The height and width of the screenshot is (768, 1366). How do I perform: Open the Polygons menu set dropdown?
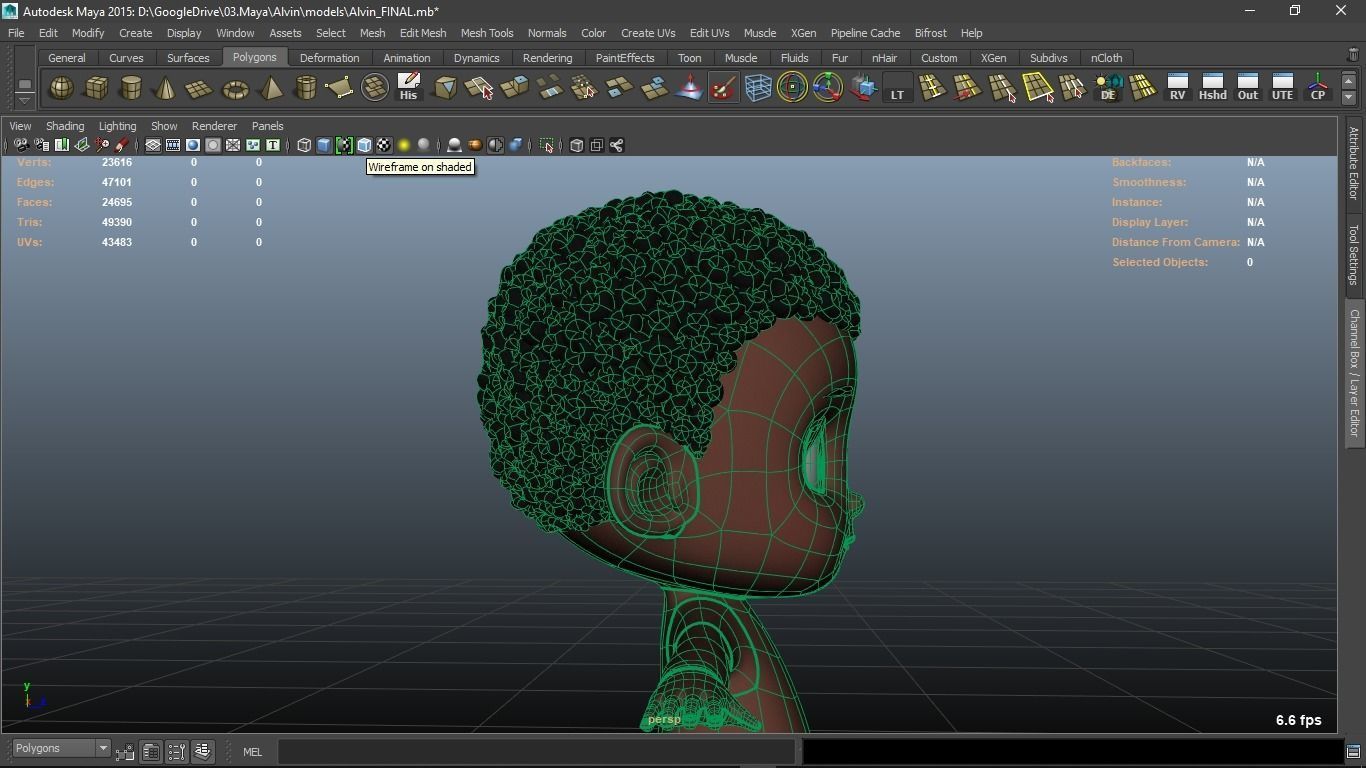coord(61,748)
